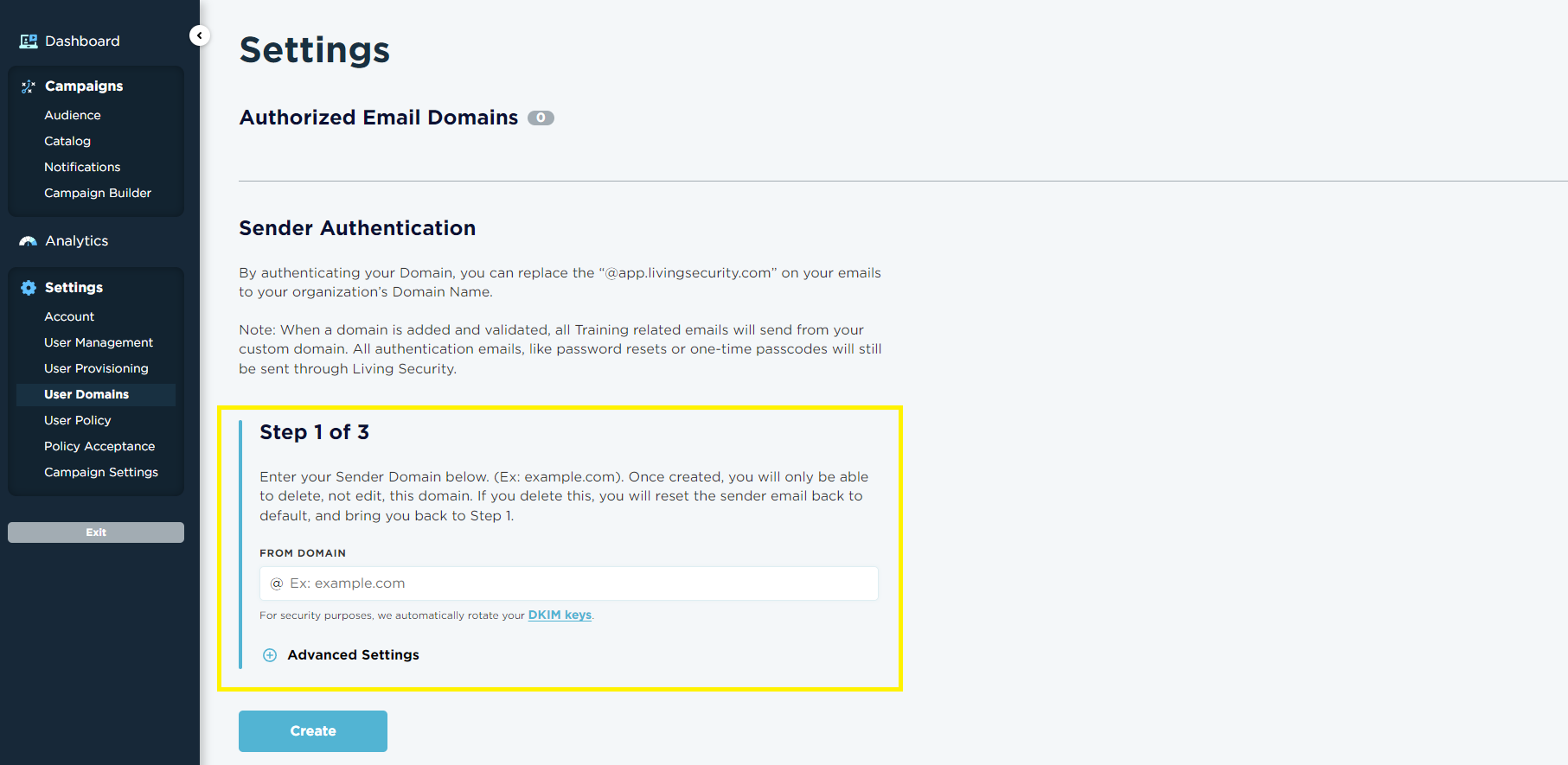This screenshot has height=765, width=1568.
Task: Open the DKIM keys link
Action: click(560, 615)
